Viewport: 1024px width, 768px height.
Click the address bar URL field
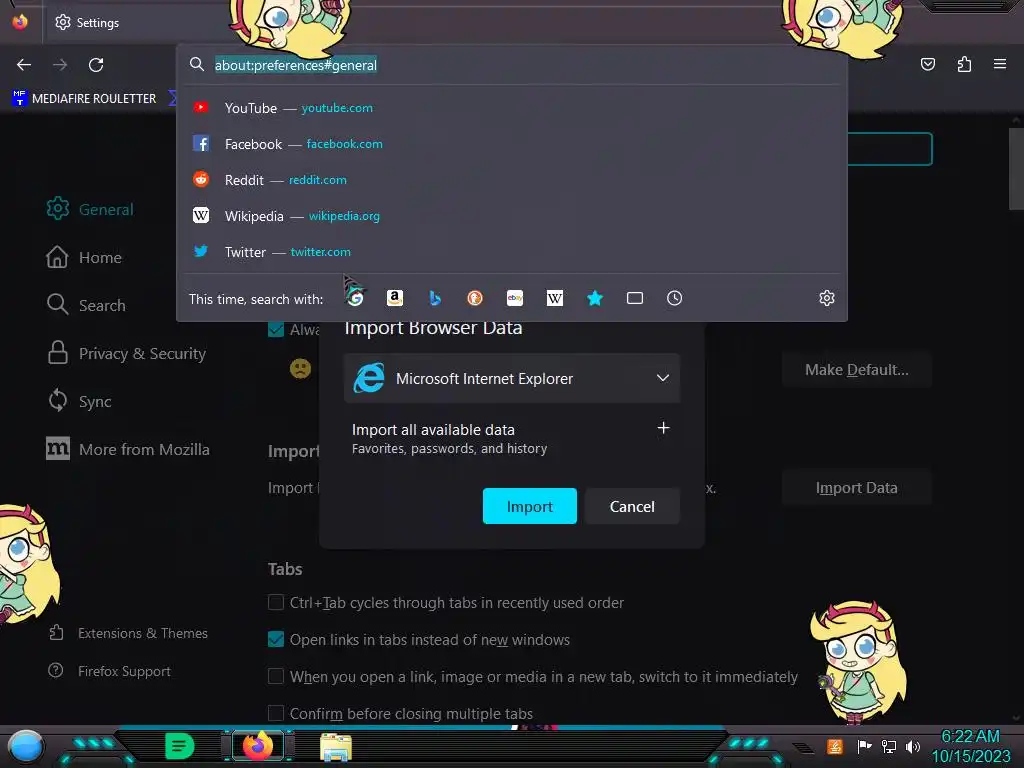[512, 65]
